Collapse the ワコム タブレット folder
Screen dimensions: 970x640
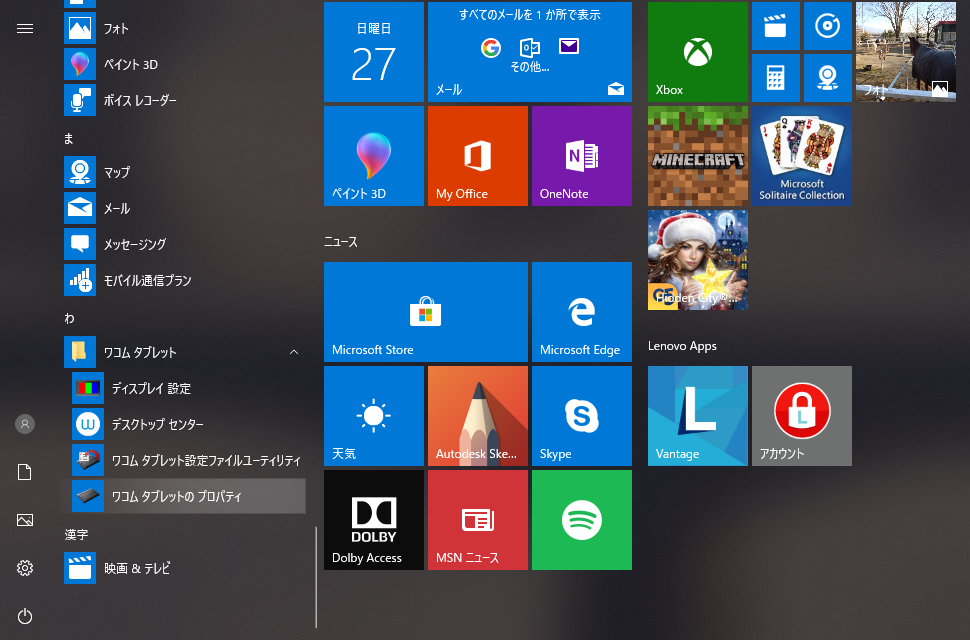pos(184,352)
